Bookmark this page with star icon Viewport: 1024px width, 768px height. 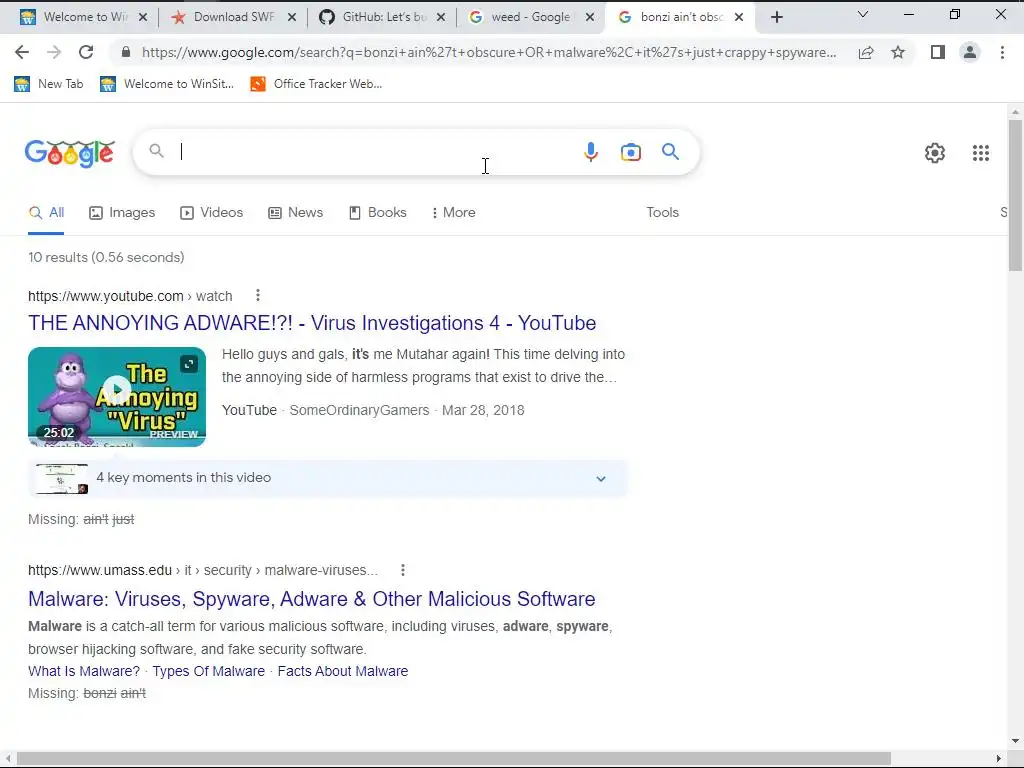coord(898,52)
